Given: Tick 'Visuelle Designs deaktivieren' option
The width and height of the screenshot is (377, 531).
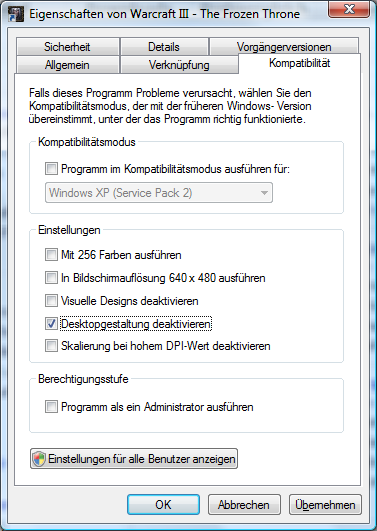Looking at the screenshot, I should 51,301.
